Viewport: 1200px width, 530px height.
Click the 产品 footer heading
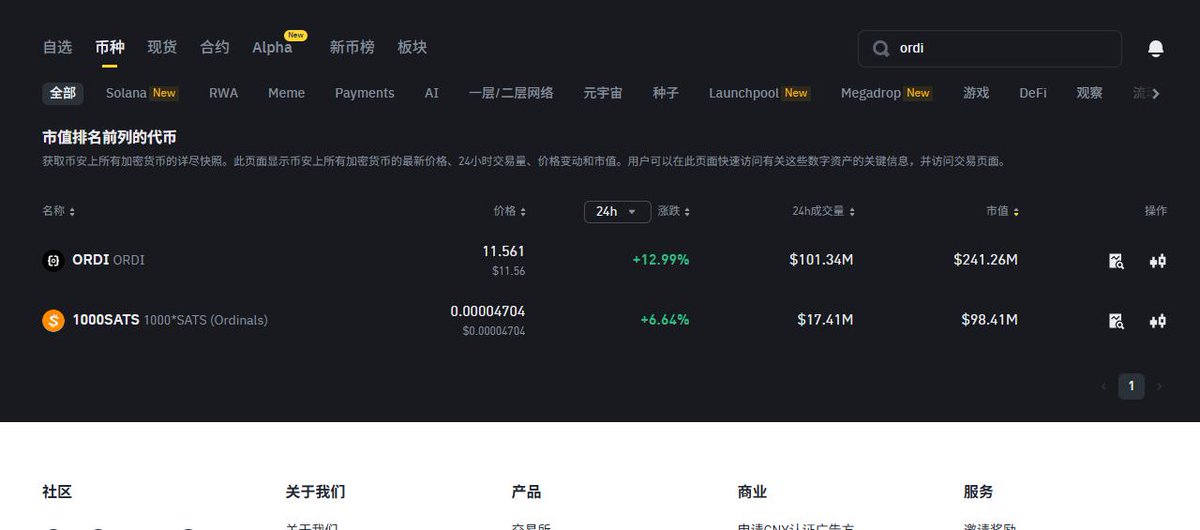tap(526, 492)
